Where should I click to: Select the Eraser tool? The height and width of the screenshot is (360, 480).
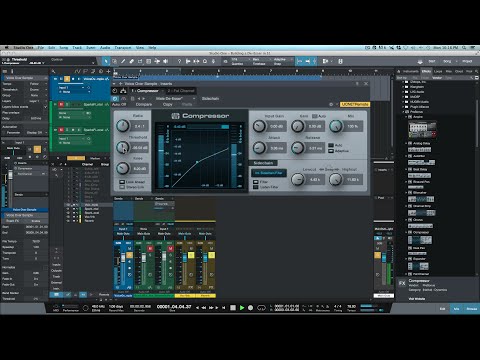pyautogui.click(x=132, y=61)
